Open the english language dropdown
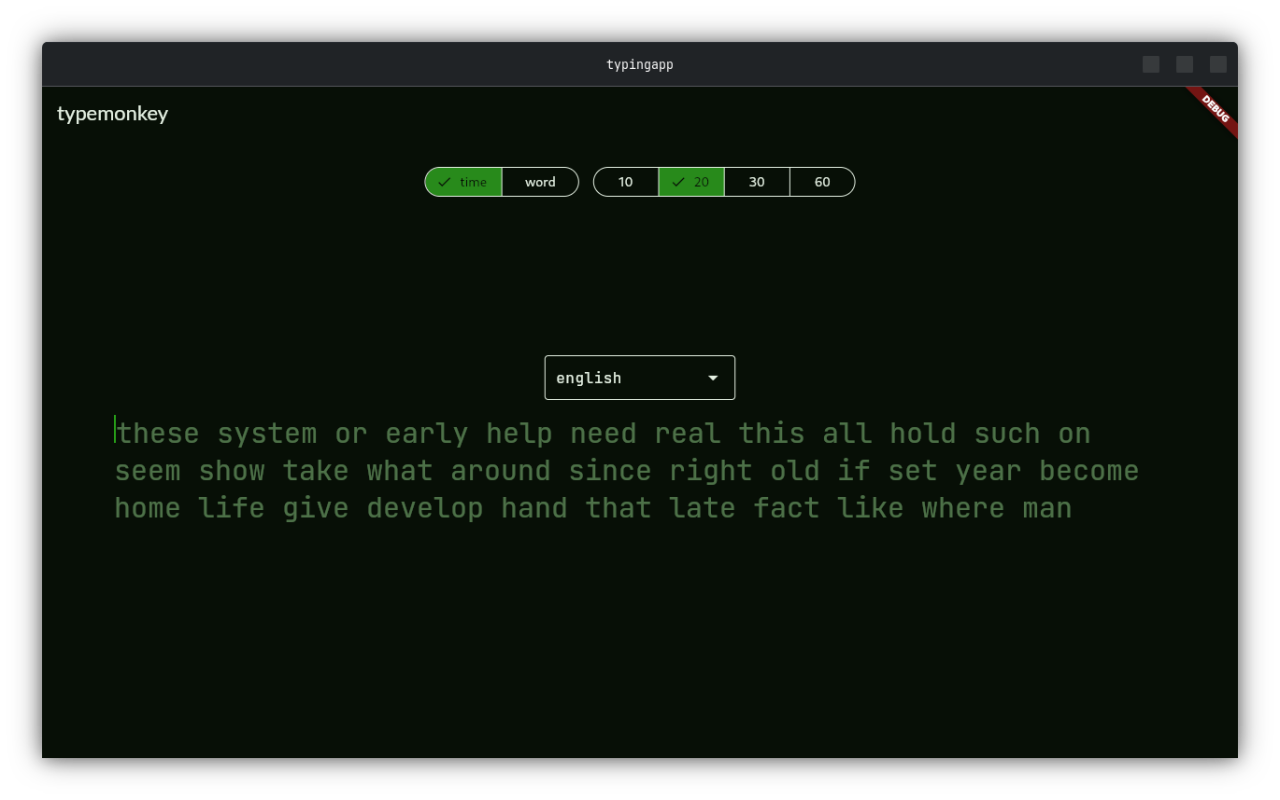 (x=639, y=378)
